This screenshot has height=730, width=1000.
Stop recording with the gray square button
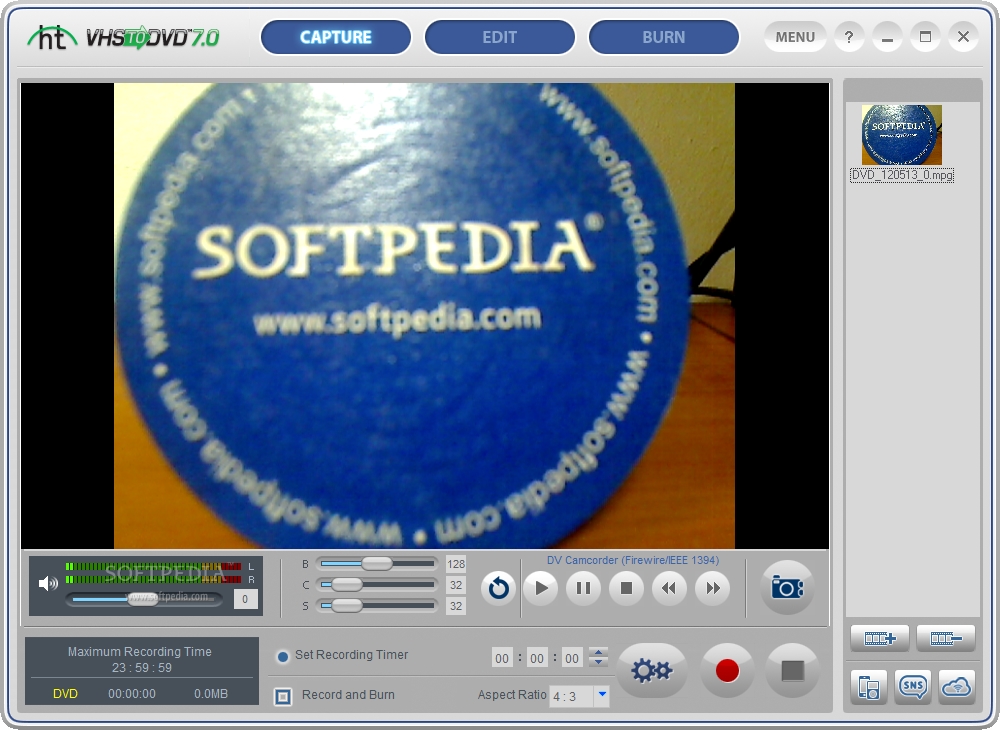click(793, 670)
